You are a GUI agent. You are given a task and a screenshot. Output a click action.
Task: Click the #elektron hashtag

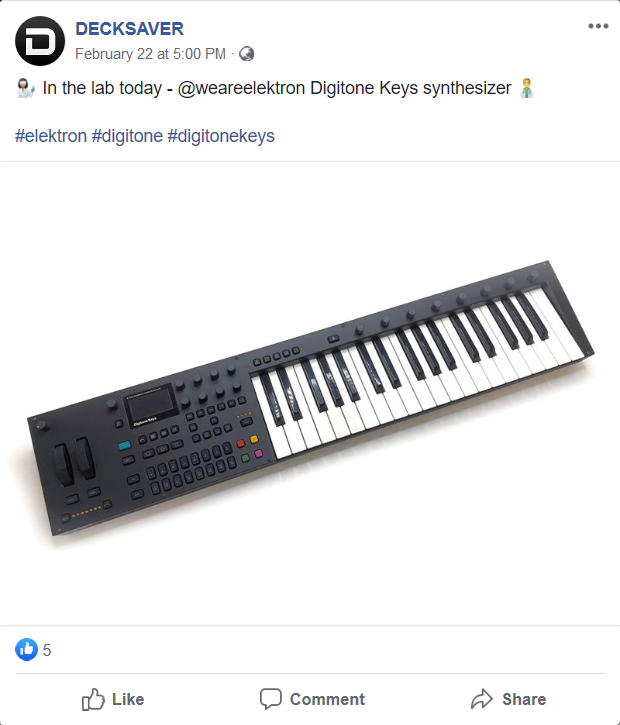(51, 136)
